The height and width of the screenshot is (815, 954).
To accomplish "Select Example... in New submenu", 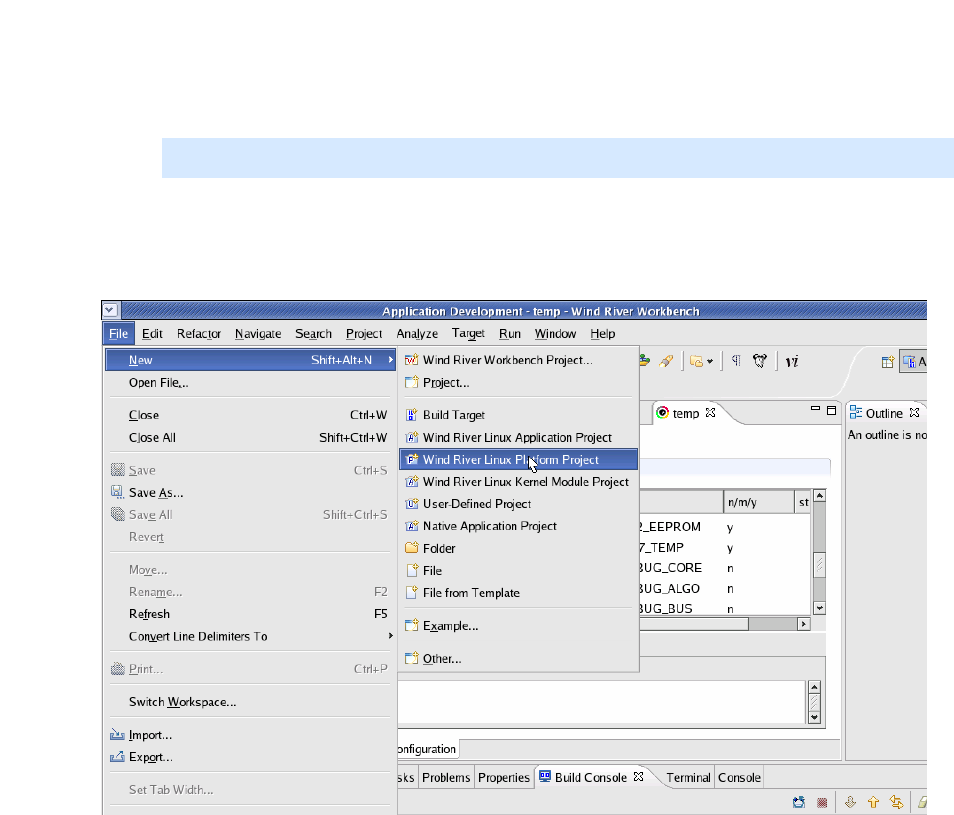I will (518, 626).
